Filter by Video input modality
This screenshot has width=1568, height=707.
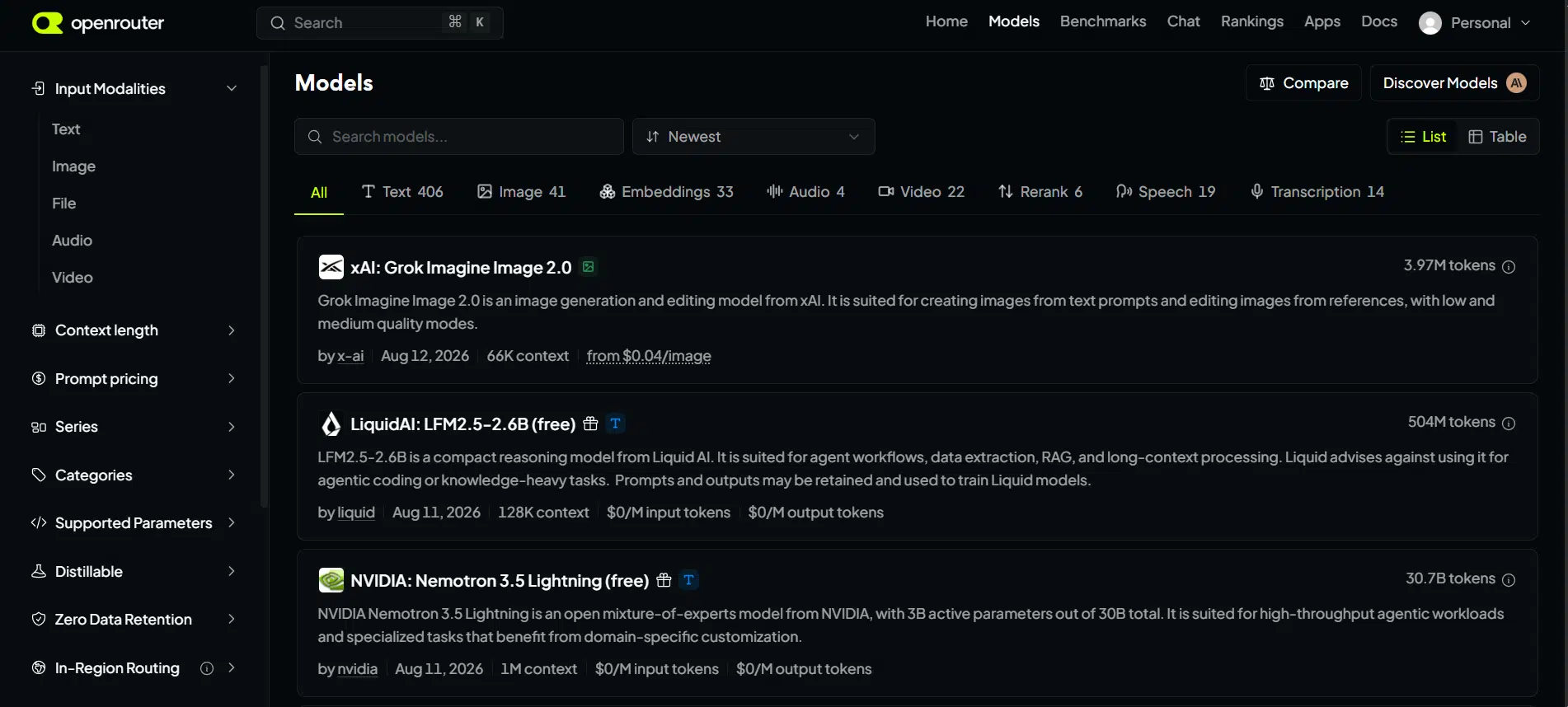[x=73, y=278]
